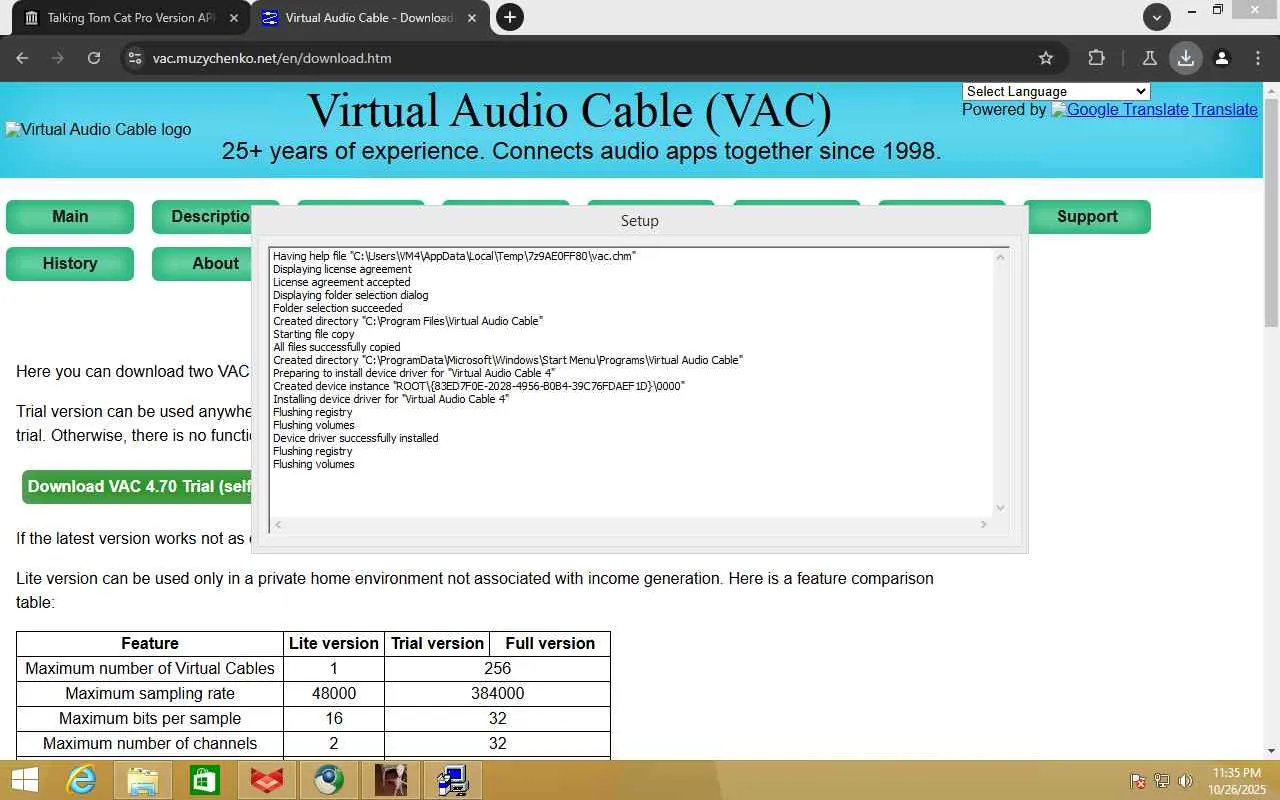This screenshot has height=800, width=1280.
Task: Select the 'Starting file copy' log line
Action: tap(313, 334)
